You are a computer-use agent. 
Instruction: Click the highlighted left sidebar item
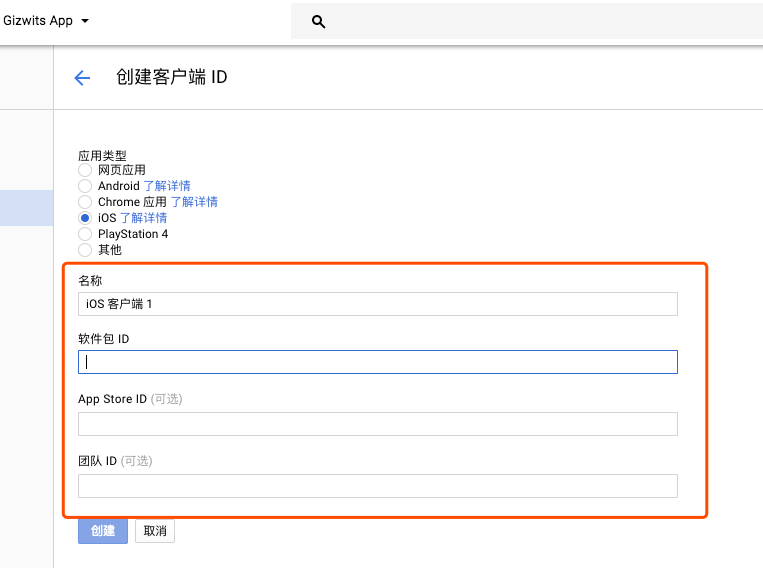[26, 207]
